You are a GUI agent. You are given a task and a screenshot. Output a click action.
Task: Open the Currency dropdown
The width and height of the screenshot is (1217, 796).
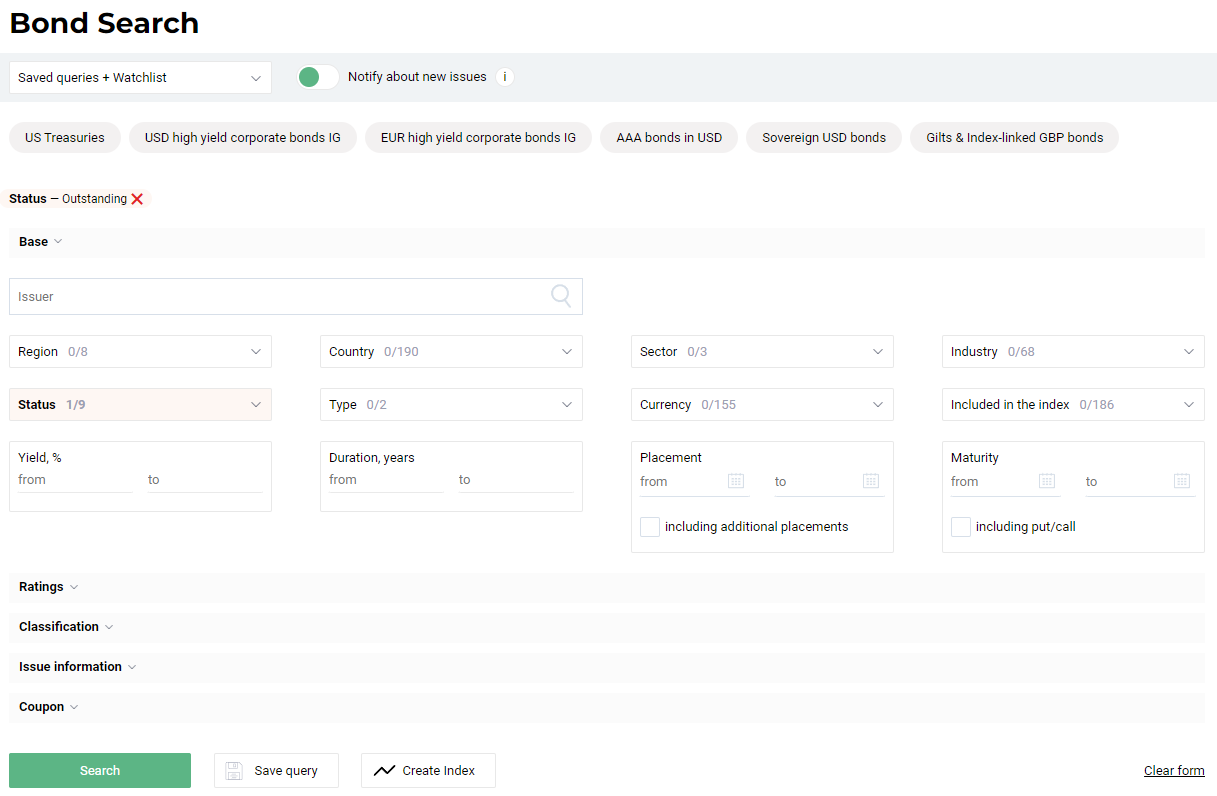(x=762, y=404)
